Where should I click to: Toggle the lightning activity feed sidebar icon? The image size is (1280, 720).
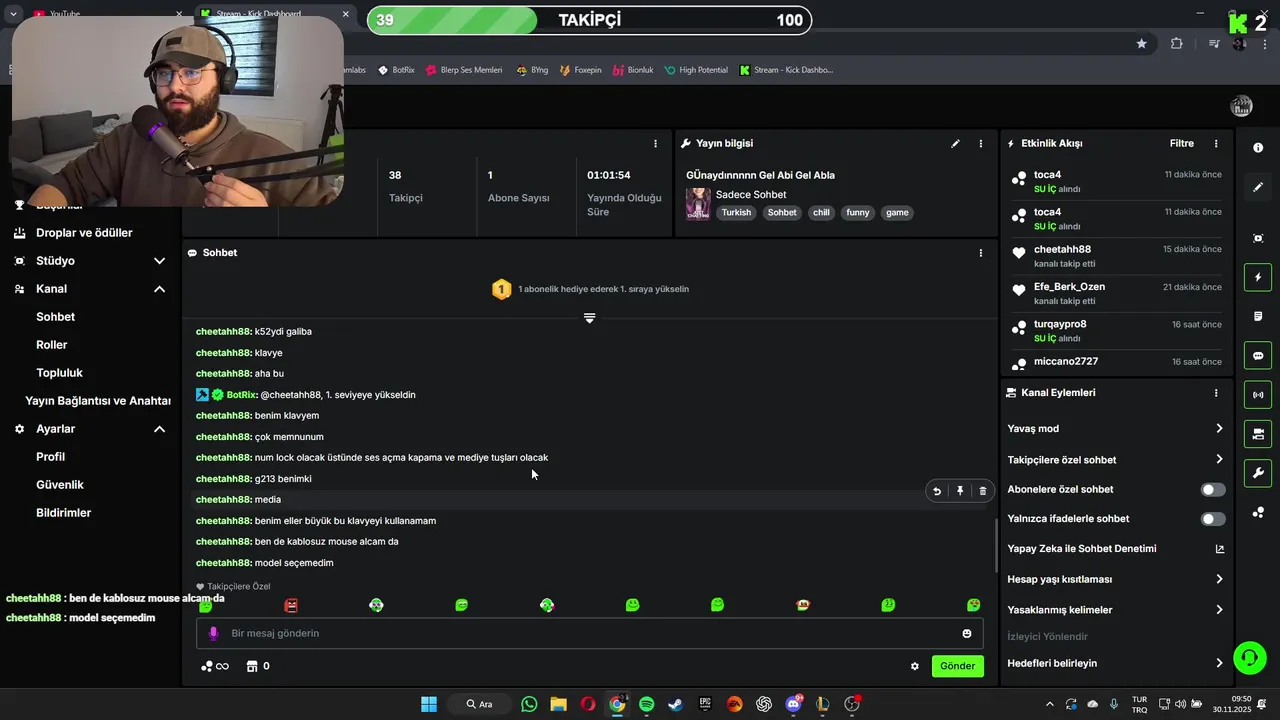pos(1258,277)
